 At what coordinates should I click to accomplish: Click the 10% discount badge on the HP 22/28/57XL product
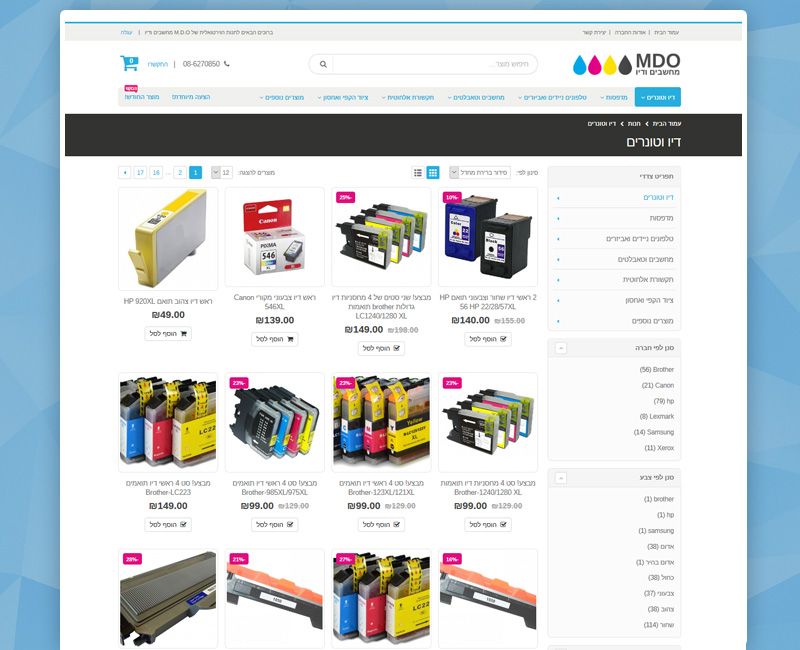point(452,197)
